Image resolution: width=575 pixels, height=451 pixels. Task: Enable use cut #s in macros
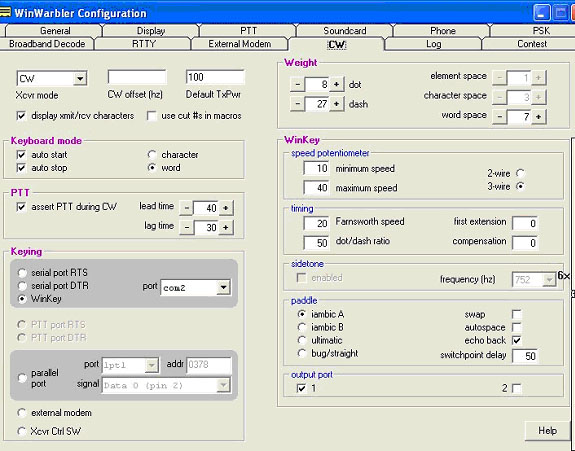coord(151,116)
